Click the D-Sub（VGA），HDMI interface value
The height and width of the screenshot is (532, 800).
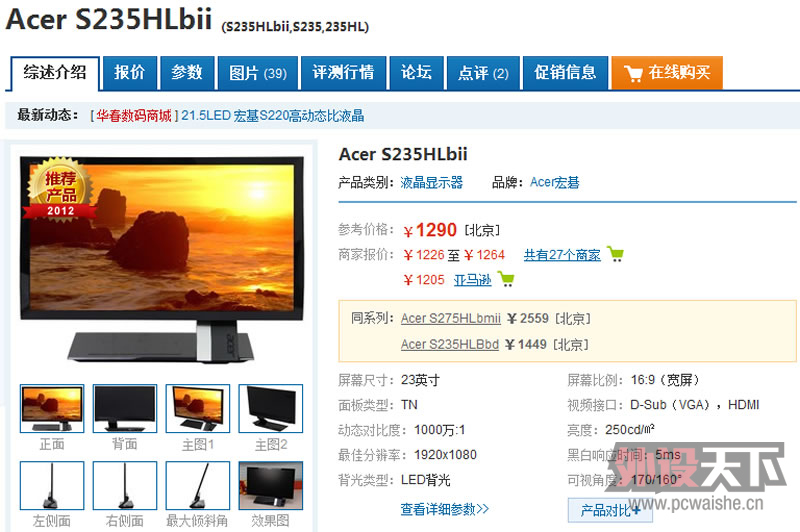695,405
